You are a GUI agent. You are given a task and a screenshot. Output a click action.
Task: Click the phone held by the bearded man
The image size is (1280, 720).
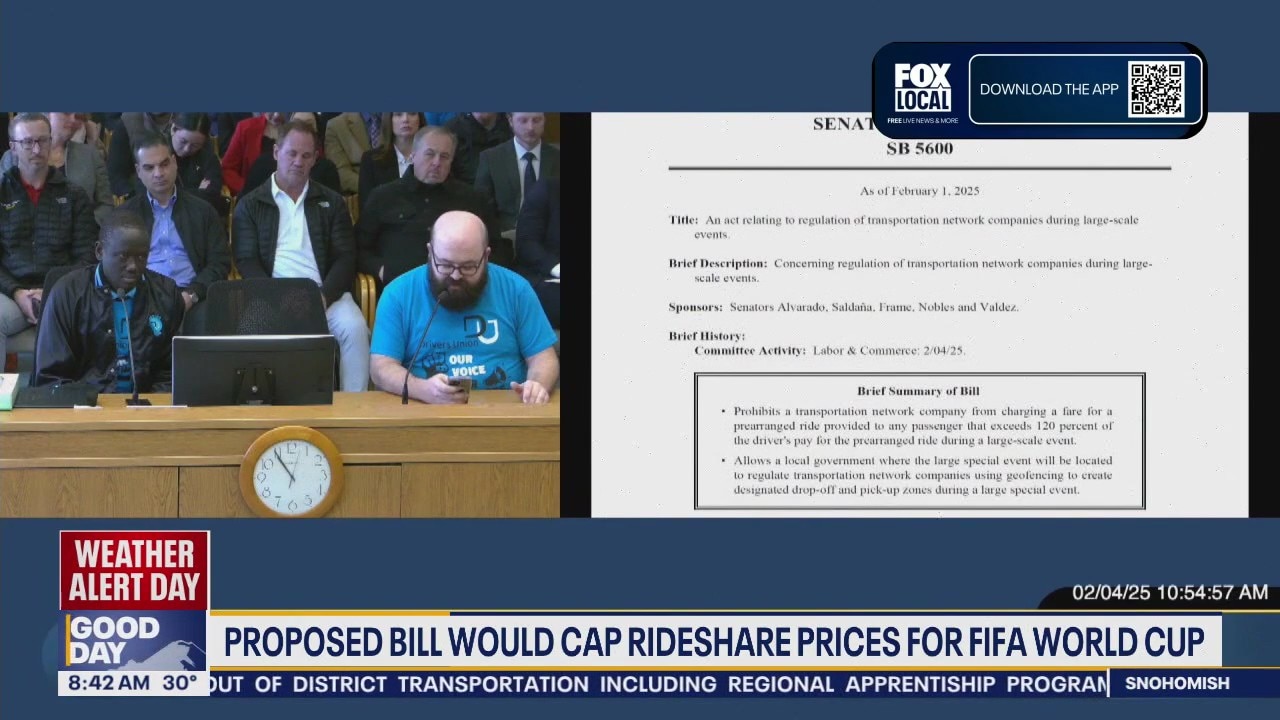tap(461, 386)
